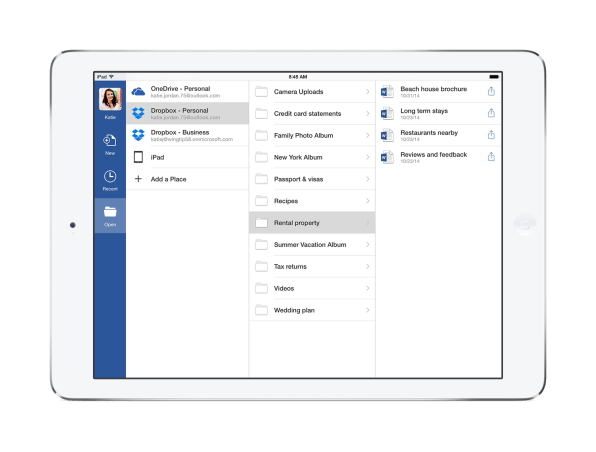The image size is (596, 452).
Task: Tap share icon next to Restaurants nearby
Action: pos(491,135)
